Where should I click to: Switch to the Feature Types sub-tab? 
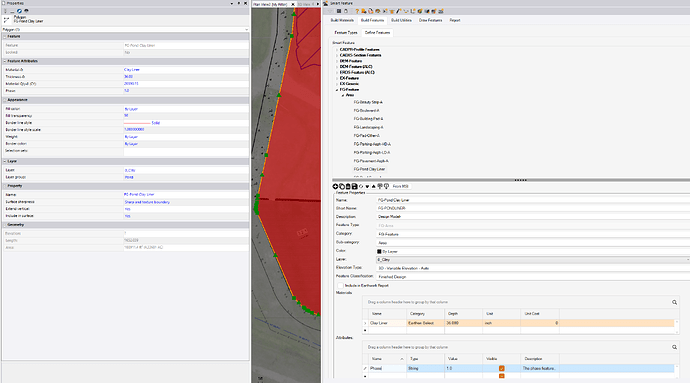tap(346, 33)
